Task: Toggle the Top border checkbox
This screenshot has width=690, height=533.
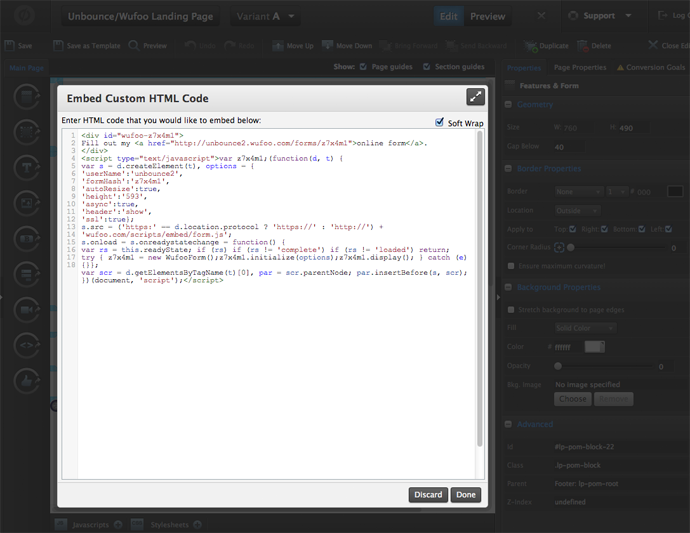Action: tap(573, 229)
